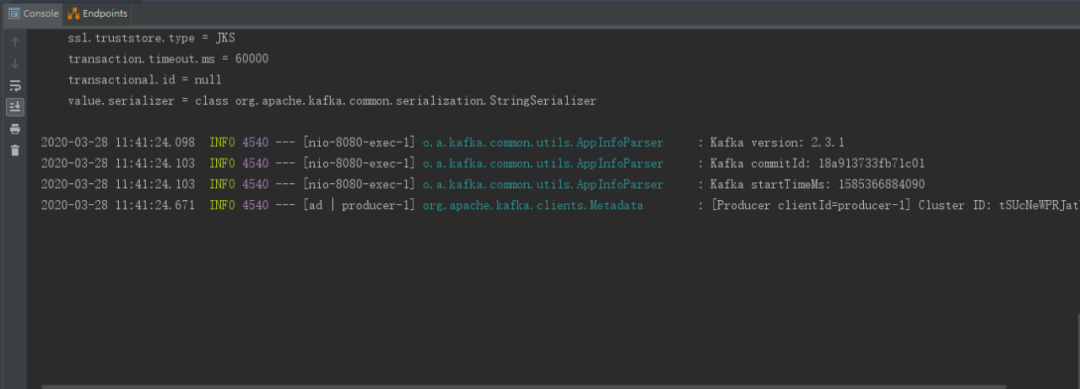This screenshot has height=389, width=1080.
Task: Click the org.apache.kafka.clients.Metadata logger name
Action: [532, 206]
